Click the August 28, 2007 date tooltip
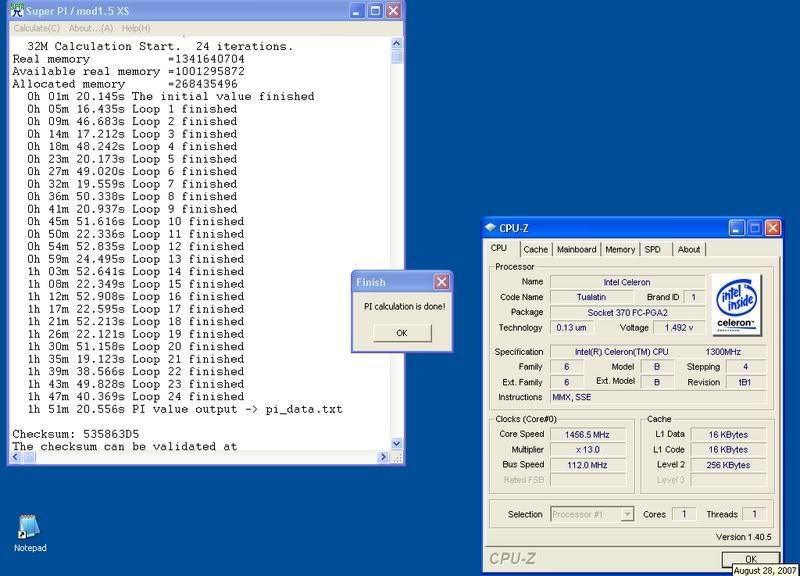 click(765, 570)
